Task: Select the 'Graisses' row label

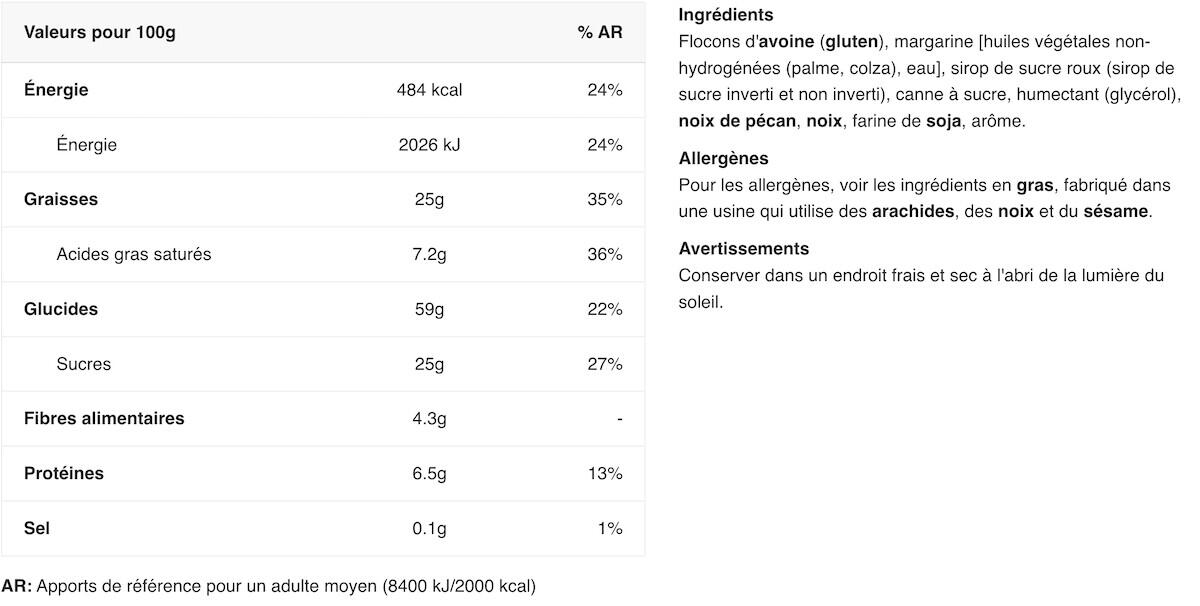Action: 61,199
